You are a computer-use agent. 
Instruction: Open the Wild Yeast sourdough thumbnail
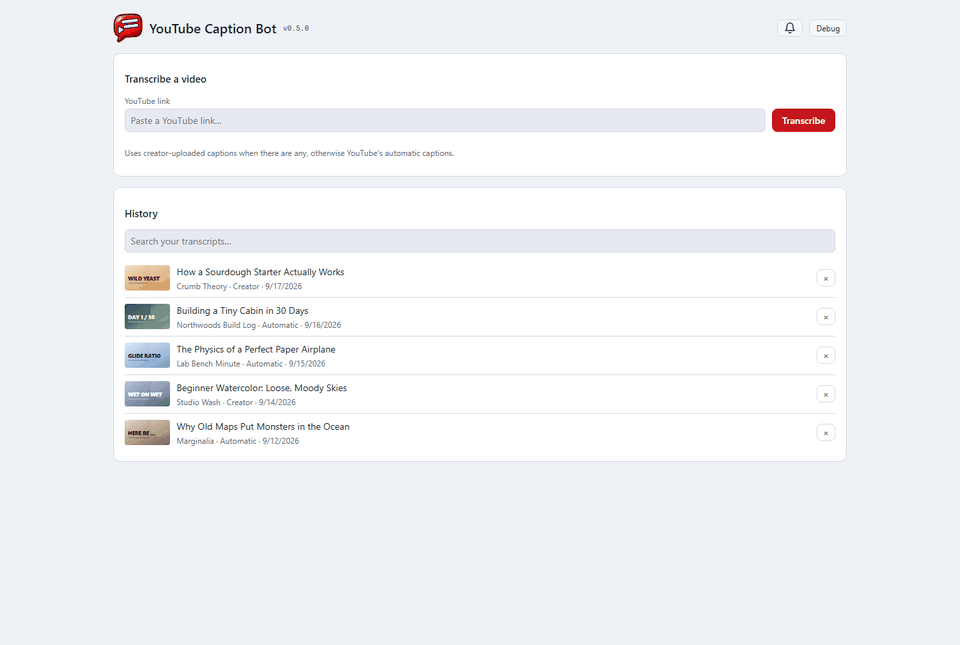click(x=148, y=278)
